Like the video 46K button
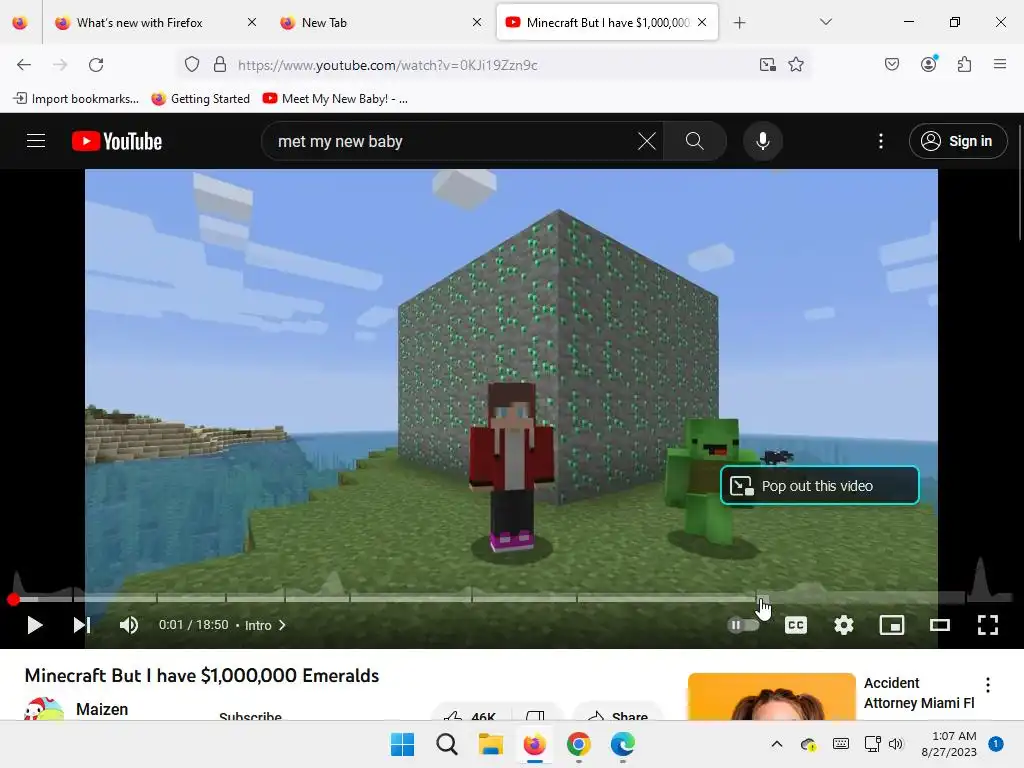The width and height of the screenshot is (1024, 768). tap(470, 713)
